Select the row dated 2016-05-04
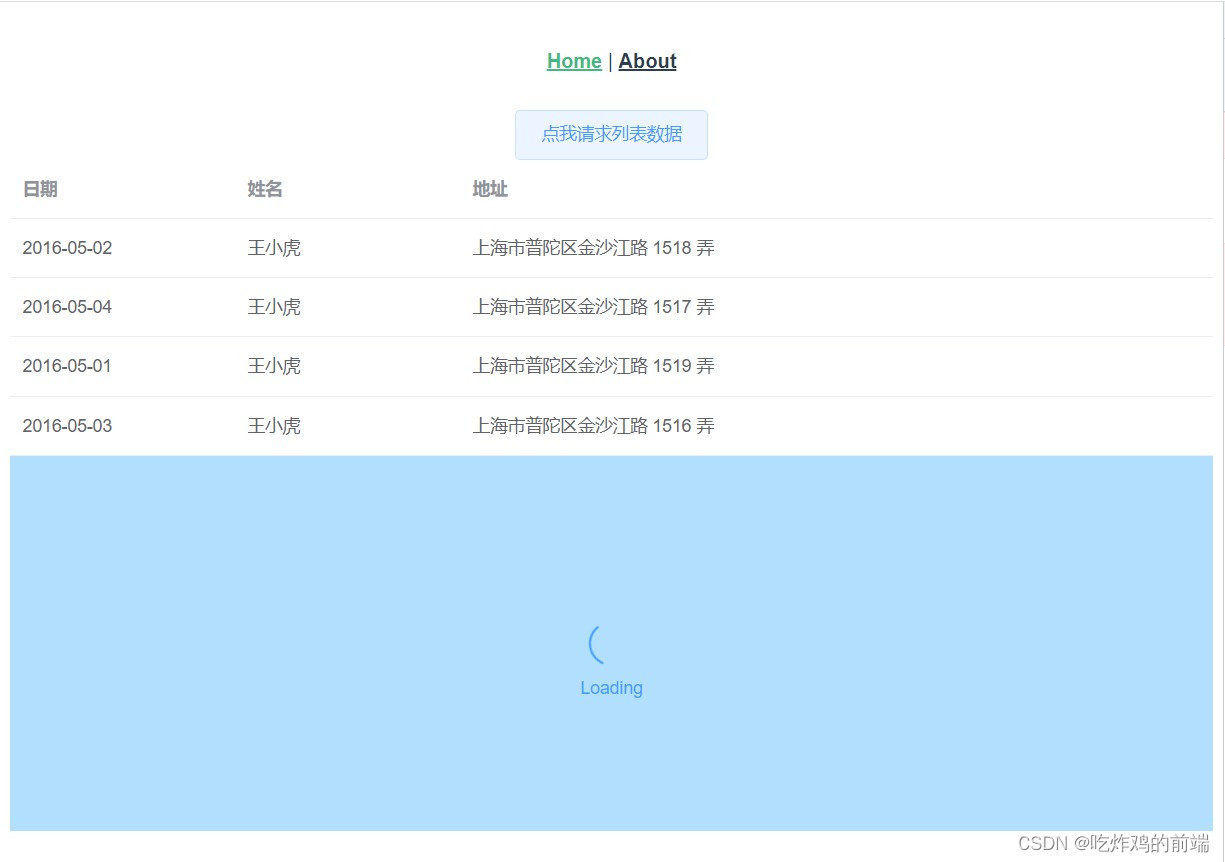 pos(66,307)
